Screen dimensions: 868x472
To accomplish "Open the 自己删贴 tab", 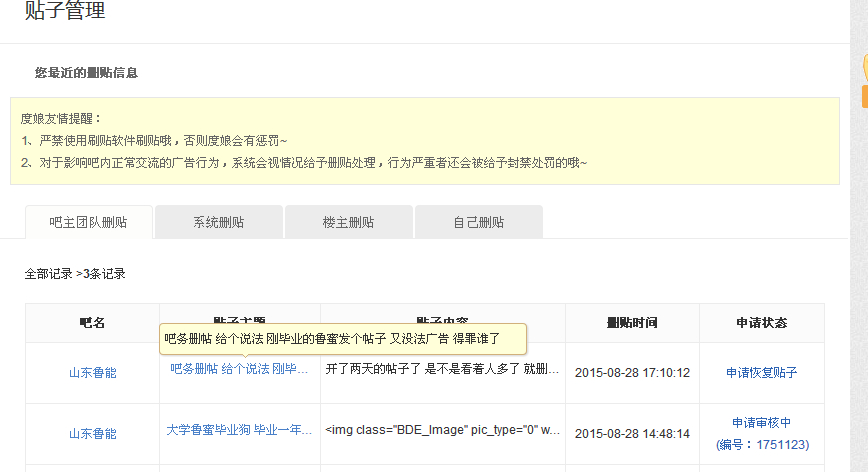I will [x=479, y=222].
